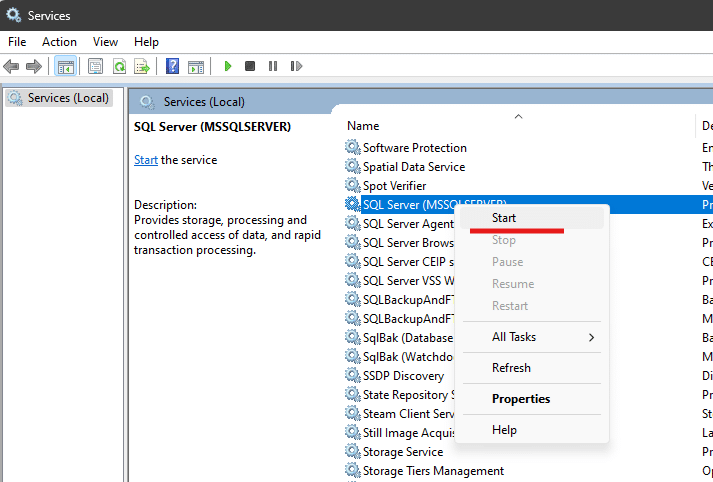The width and height of the screenshot is (713, 482).
Task: Click the Pause Service toolbar icon
Action: coord(273,67)
